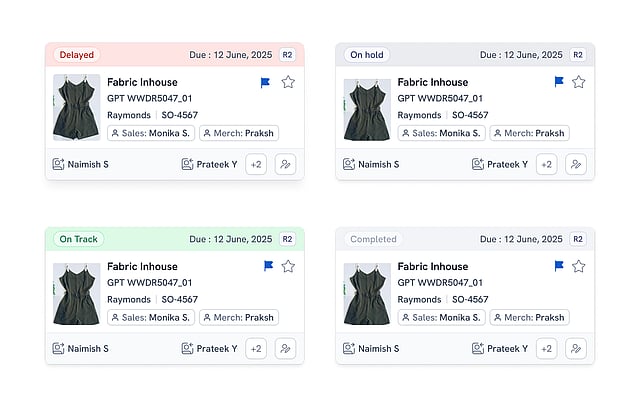Click the assign-user icon on the Delayed card
640x407 pixels.
click(286, 164)
